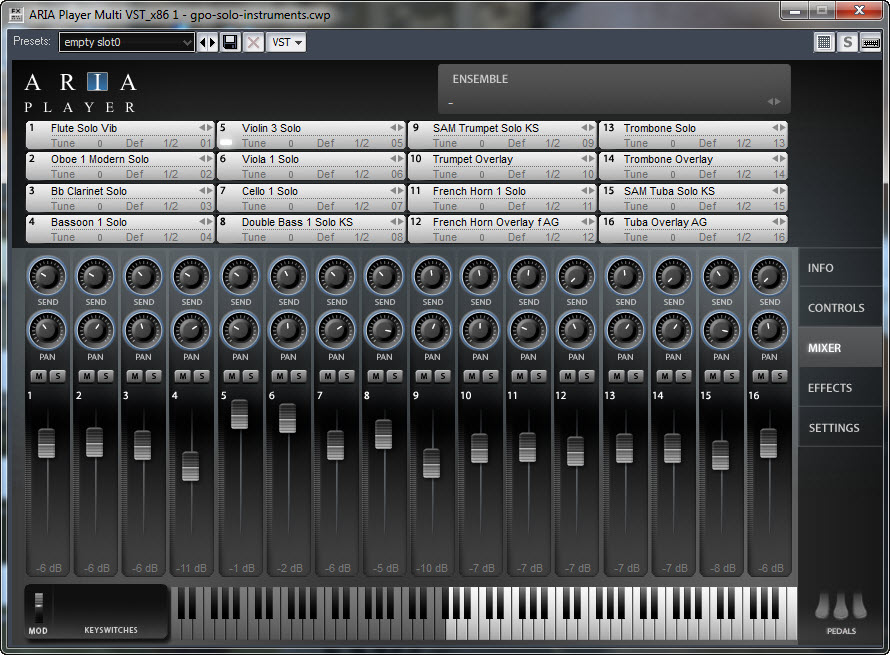Click channel 13 SEND knob
The width and height of the screenshot is (890, 655).
click(625, 276)
